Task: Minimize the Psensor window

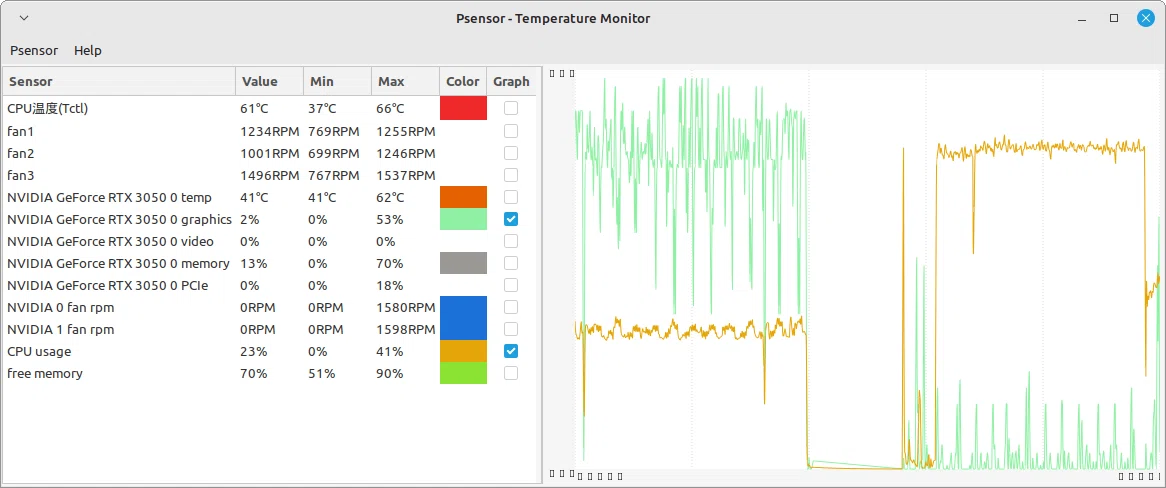Action: [x=1082, y=19]
